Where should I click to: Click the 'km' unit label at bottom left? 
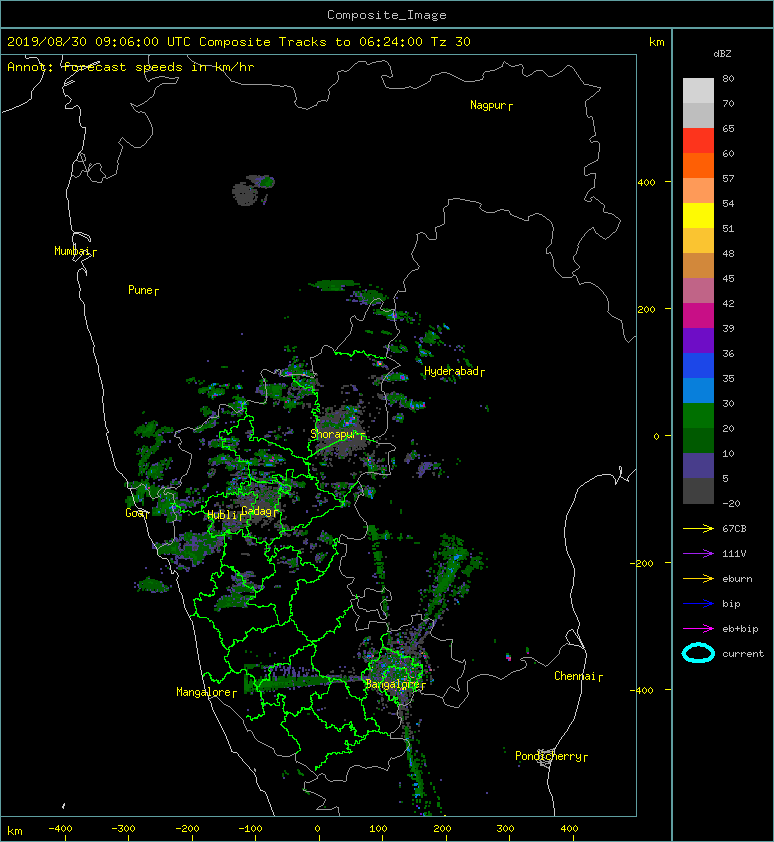pos(15,831)
